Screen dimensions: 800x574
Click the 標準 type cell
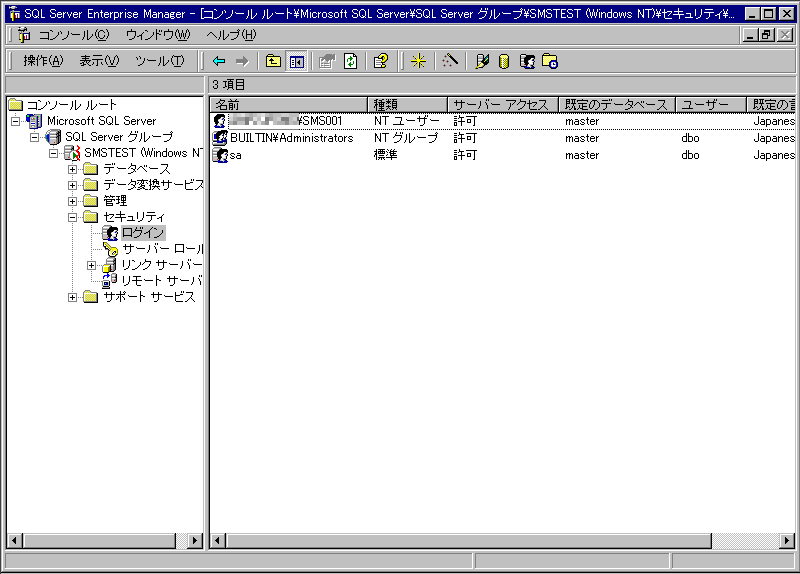point(386,155)
